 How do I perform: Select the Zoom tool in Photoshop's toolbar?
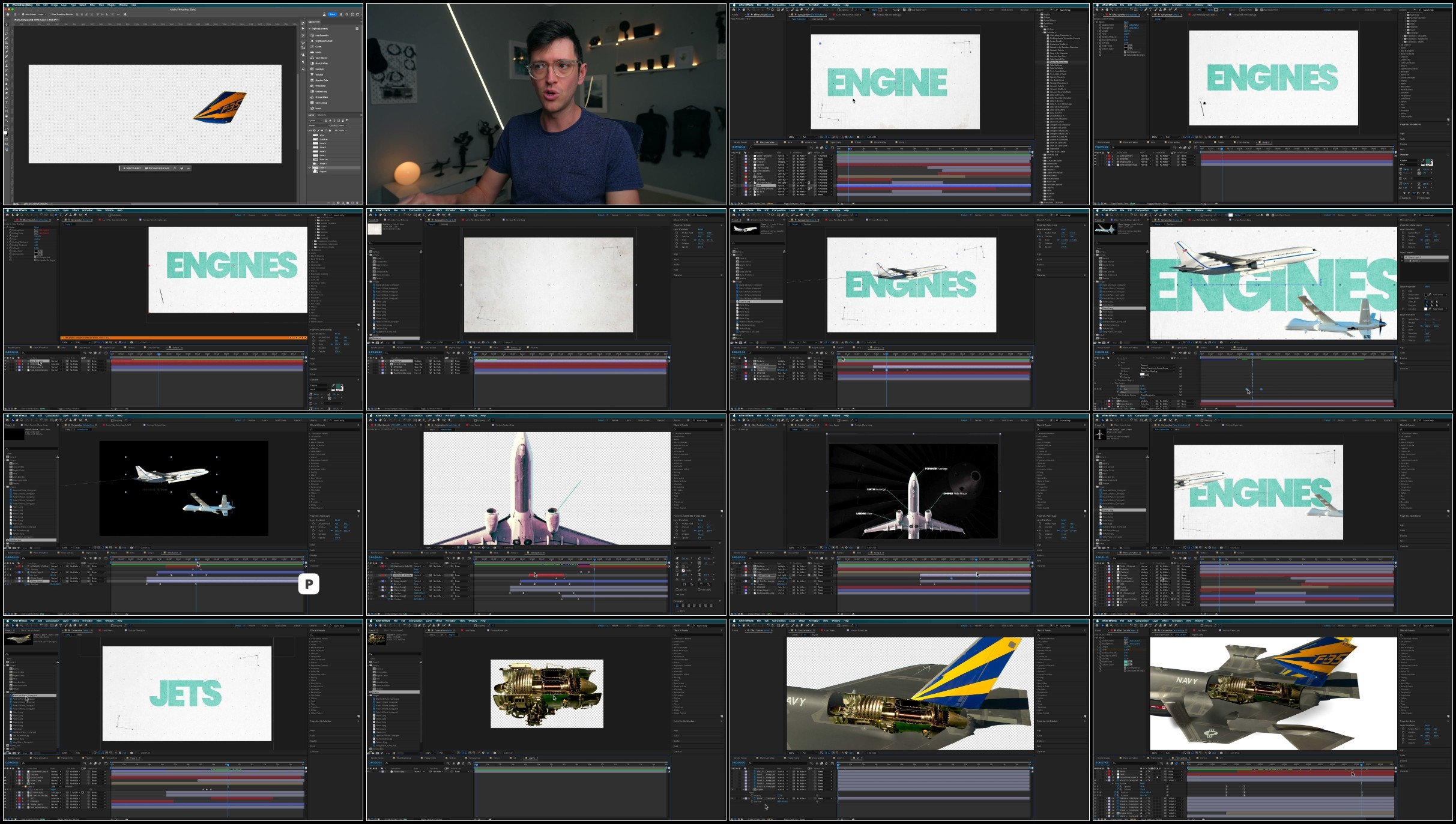click(6, 121)
